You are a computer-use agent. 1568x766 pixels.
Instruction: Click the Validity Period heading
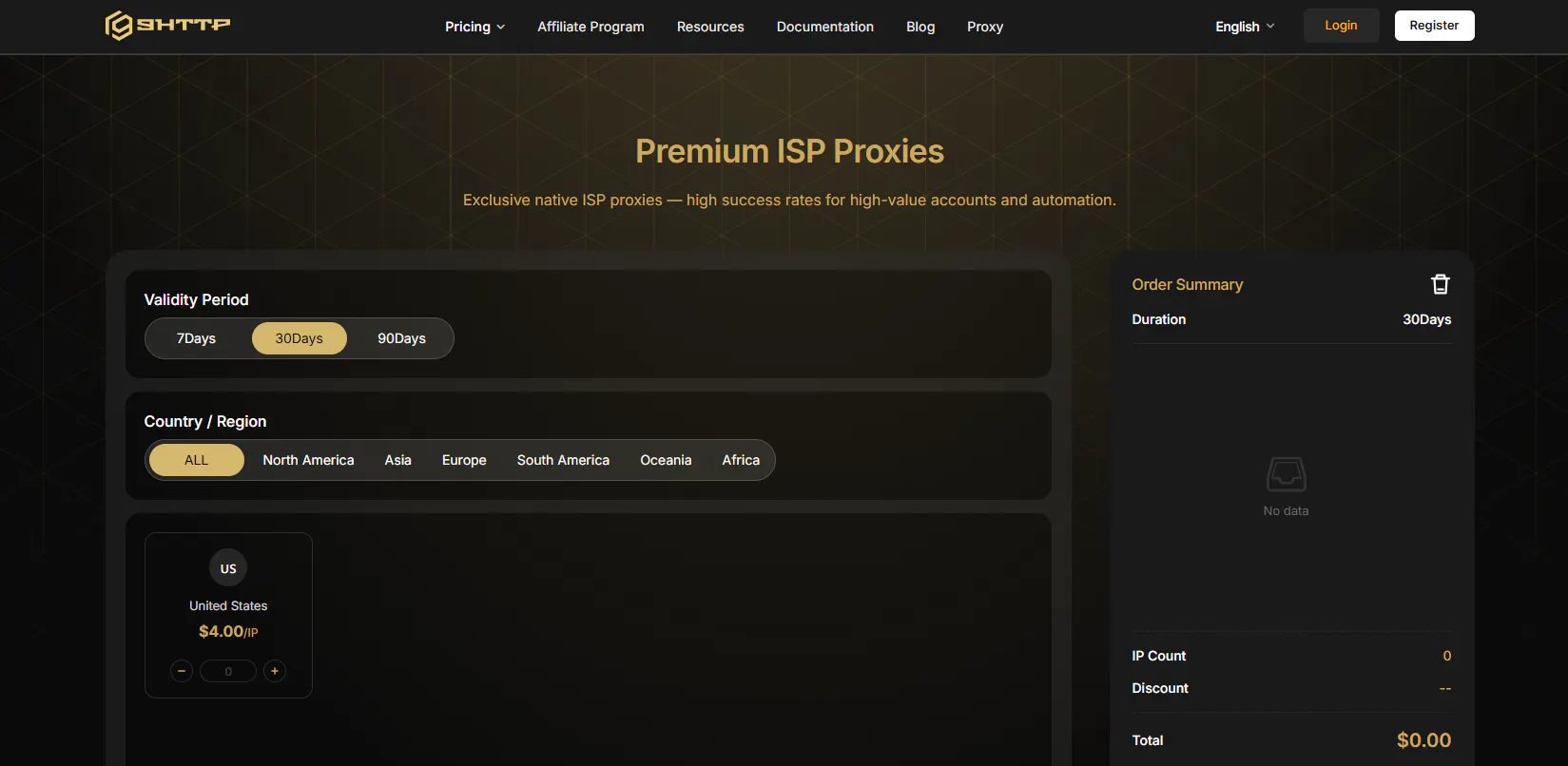click(196, 299)
